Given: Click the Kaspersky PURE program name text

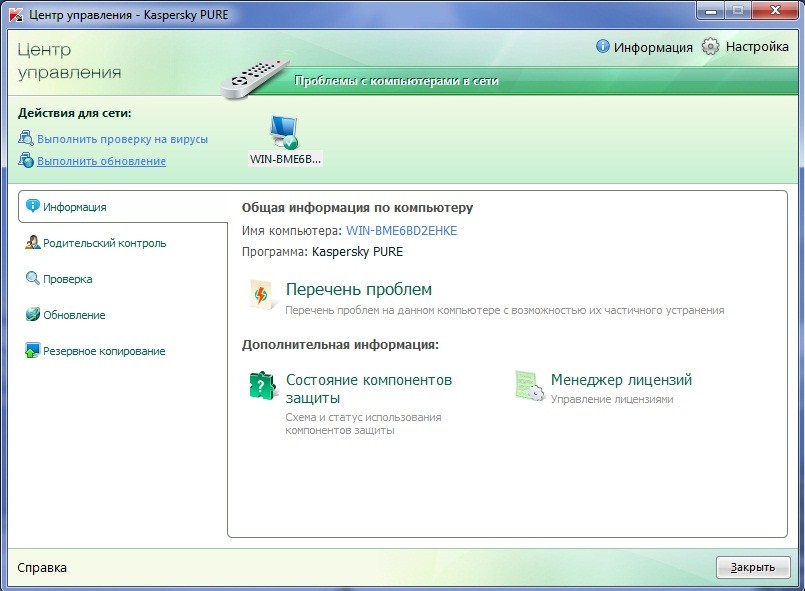Looking at the screenshot, I should coord(357,252).
